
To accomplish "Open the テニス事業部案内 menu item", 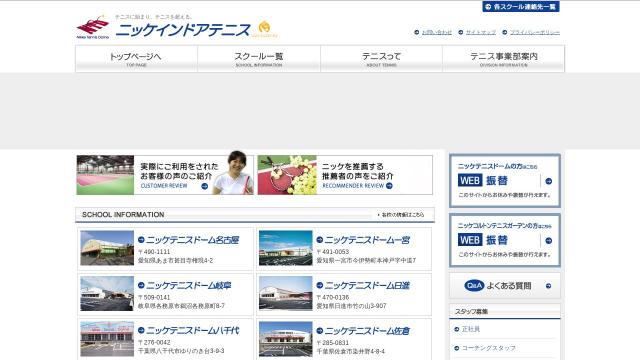I will [504, 59].
